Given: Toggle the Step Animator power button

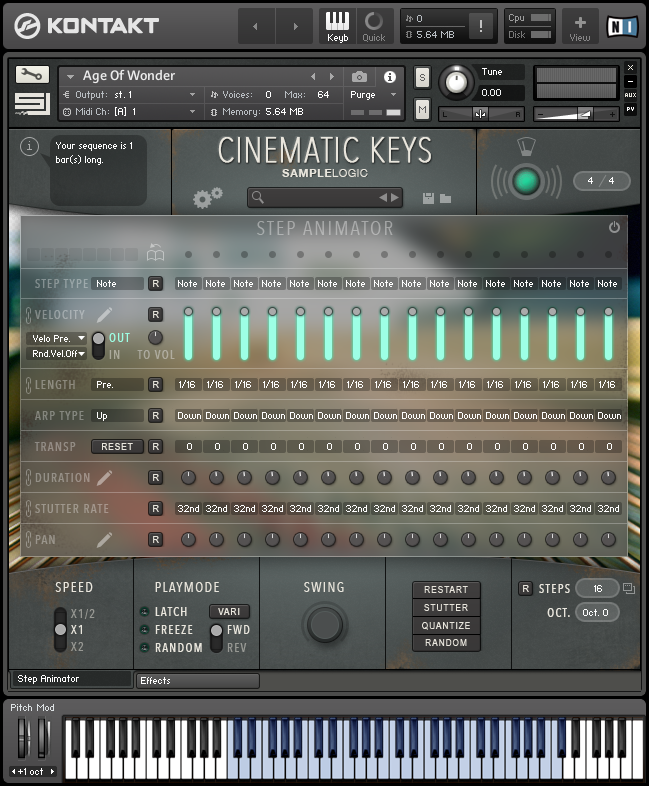Looking at the screenshot, I should point(614,227).
